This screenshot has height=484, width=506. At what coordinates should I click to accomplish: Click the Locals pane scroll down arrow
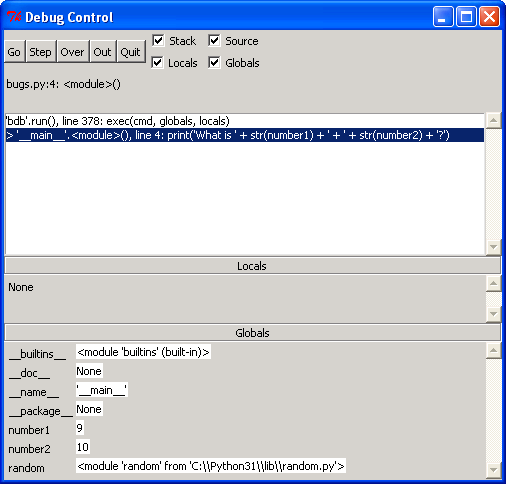[x=493, y=314]
